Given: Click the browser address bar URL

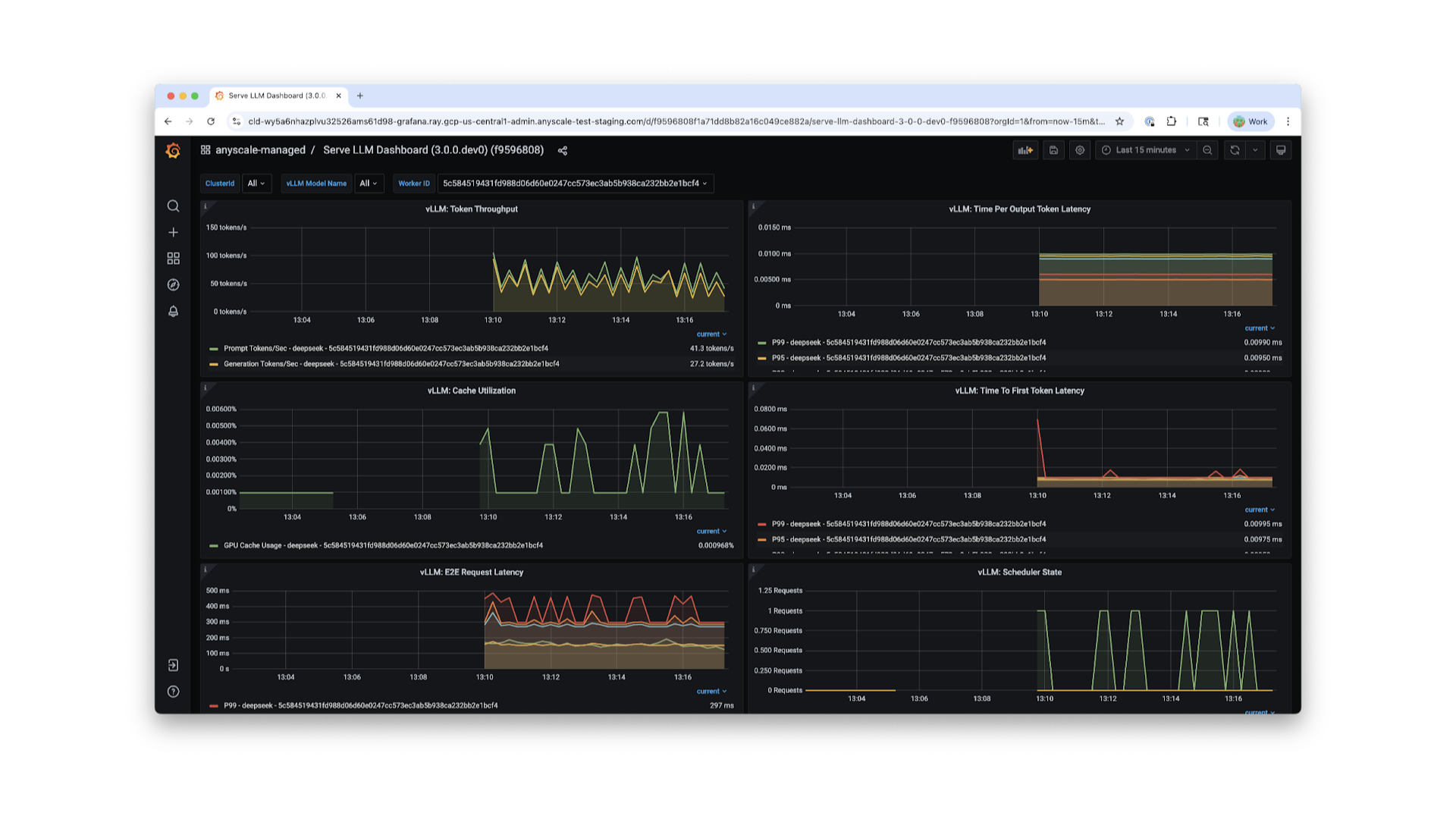Looking at the screenshot, I should pyautogui.click(x=676, y=121).
